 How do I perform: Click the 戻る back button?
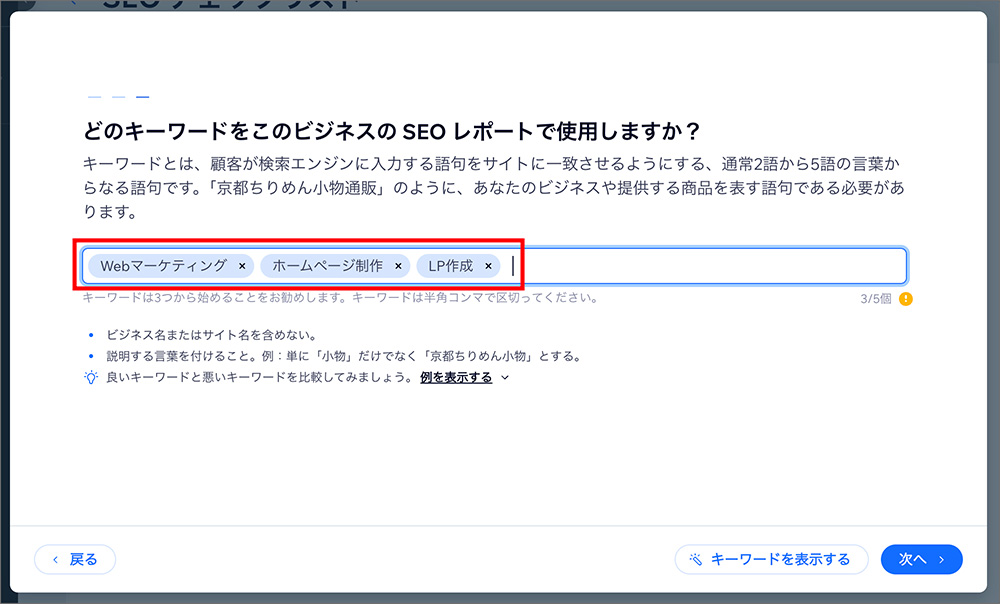click(75, 559)
